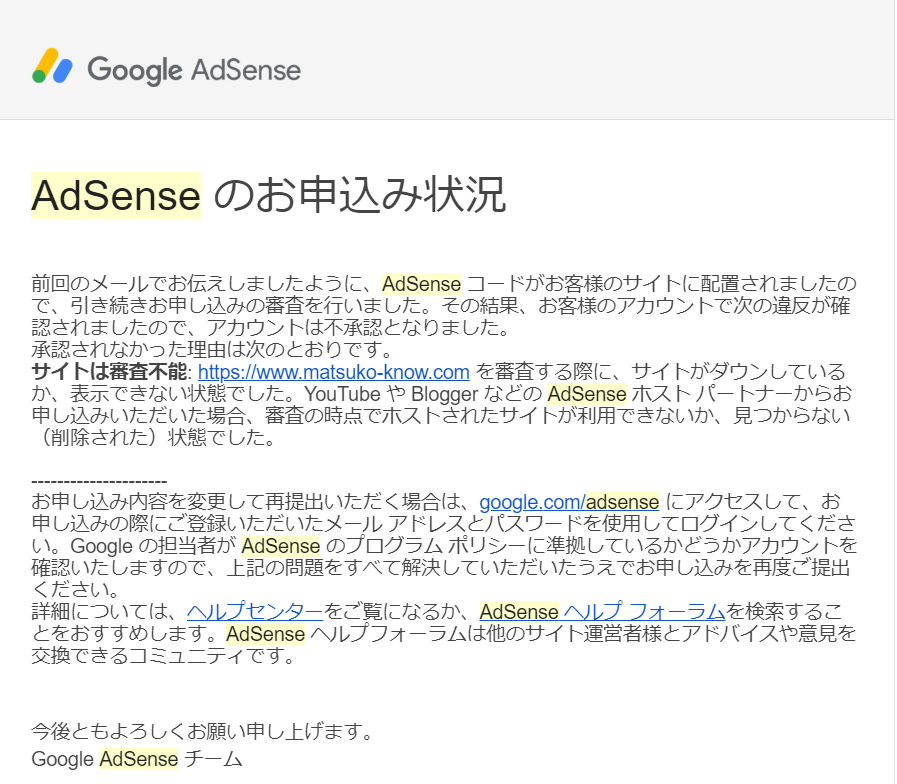Image resolution: width=897 pixels, height=784 pixels.
Task: Click highlighted AdSense before ホスト パートナー
Action: click(x=587, y=394)
